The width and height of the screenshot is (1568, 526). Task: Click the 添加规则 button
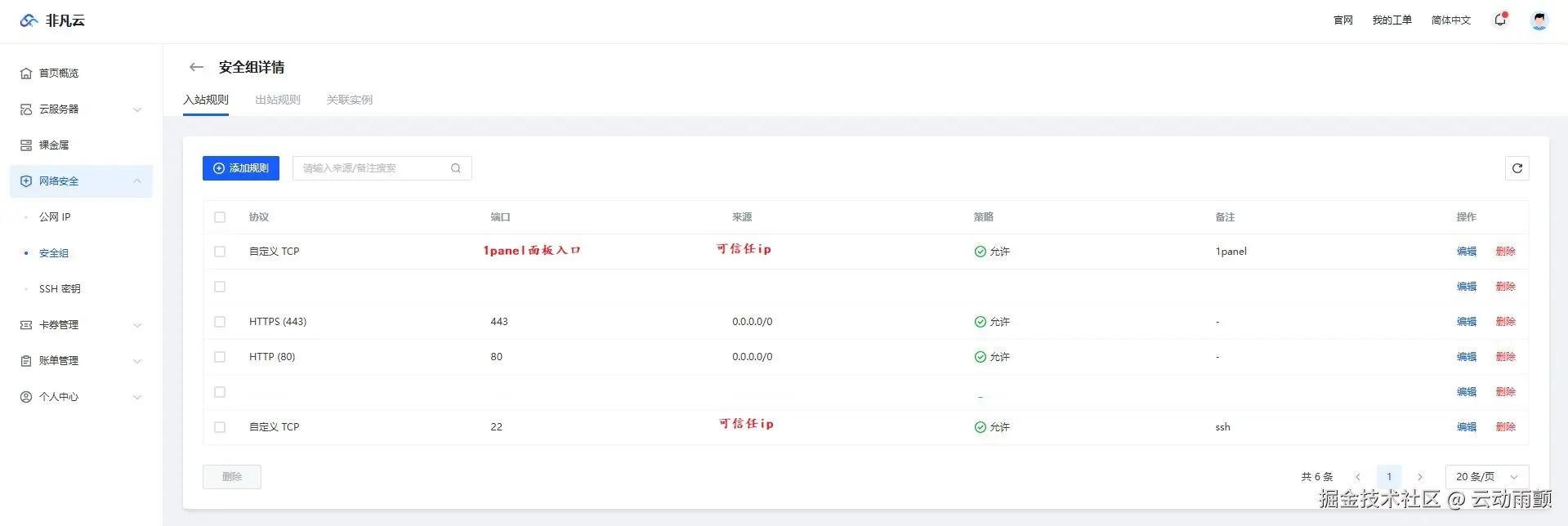[241, 168]
